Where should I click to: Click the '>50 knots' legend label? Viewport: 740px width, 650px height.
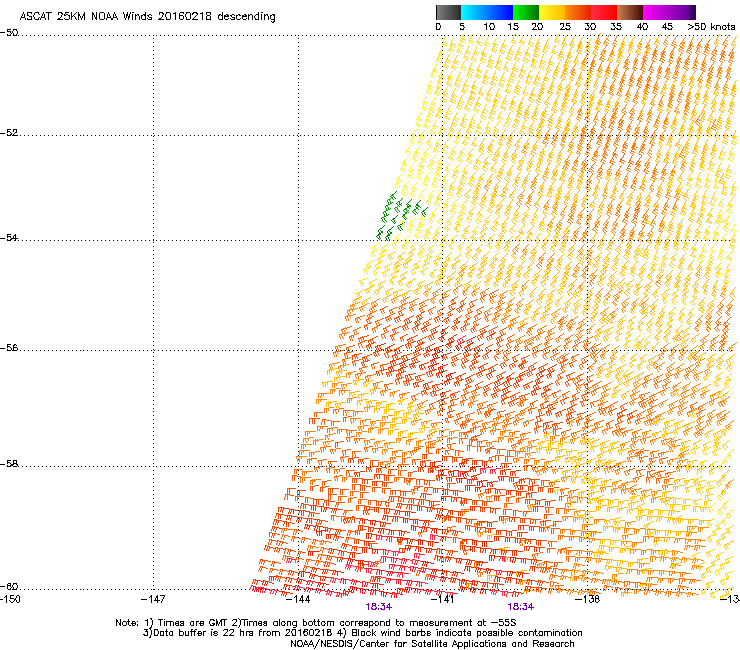pos(711,27)
